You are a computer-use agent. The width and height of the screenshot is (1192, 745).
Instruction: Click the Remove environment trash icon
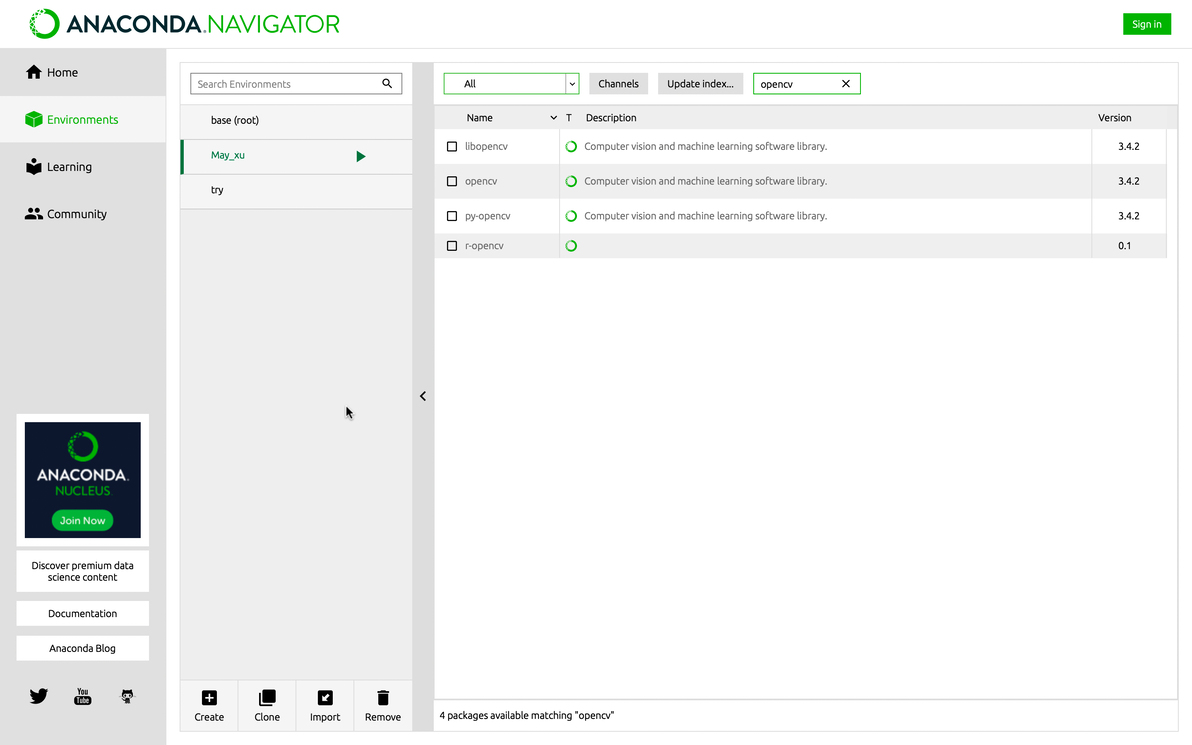coord(383,698)
